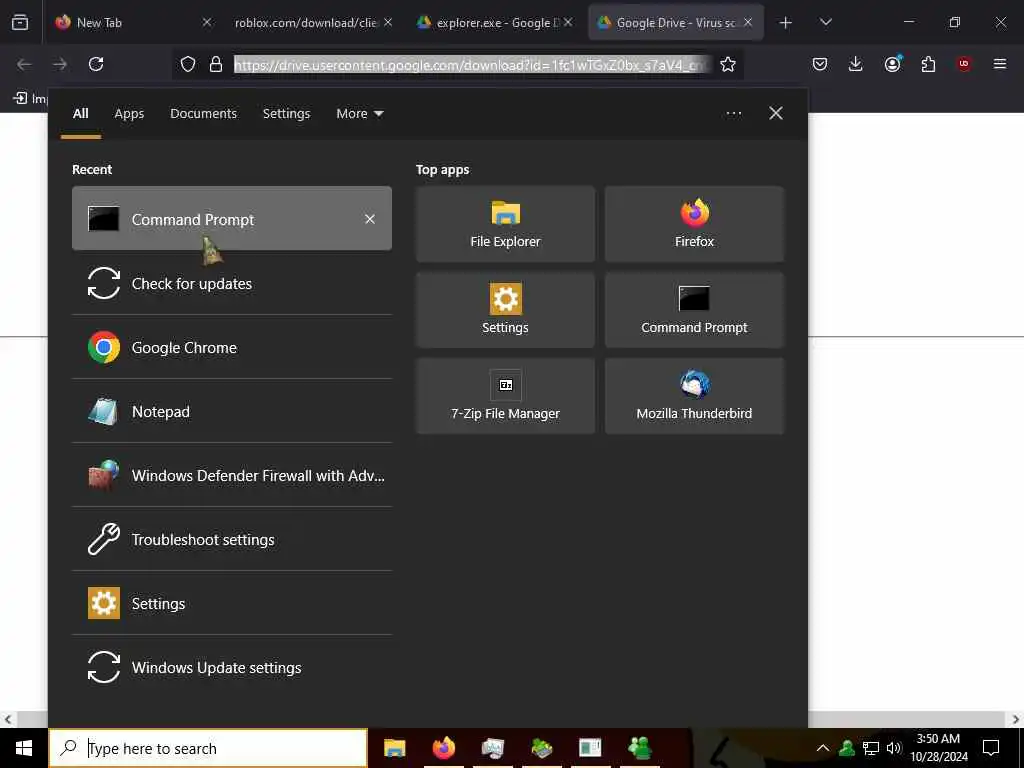Switch to the Documents search tab
The image size is (1024, 768).
[204, 114]
